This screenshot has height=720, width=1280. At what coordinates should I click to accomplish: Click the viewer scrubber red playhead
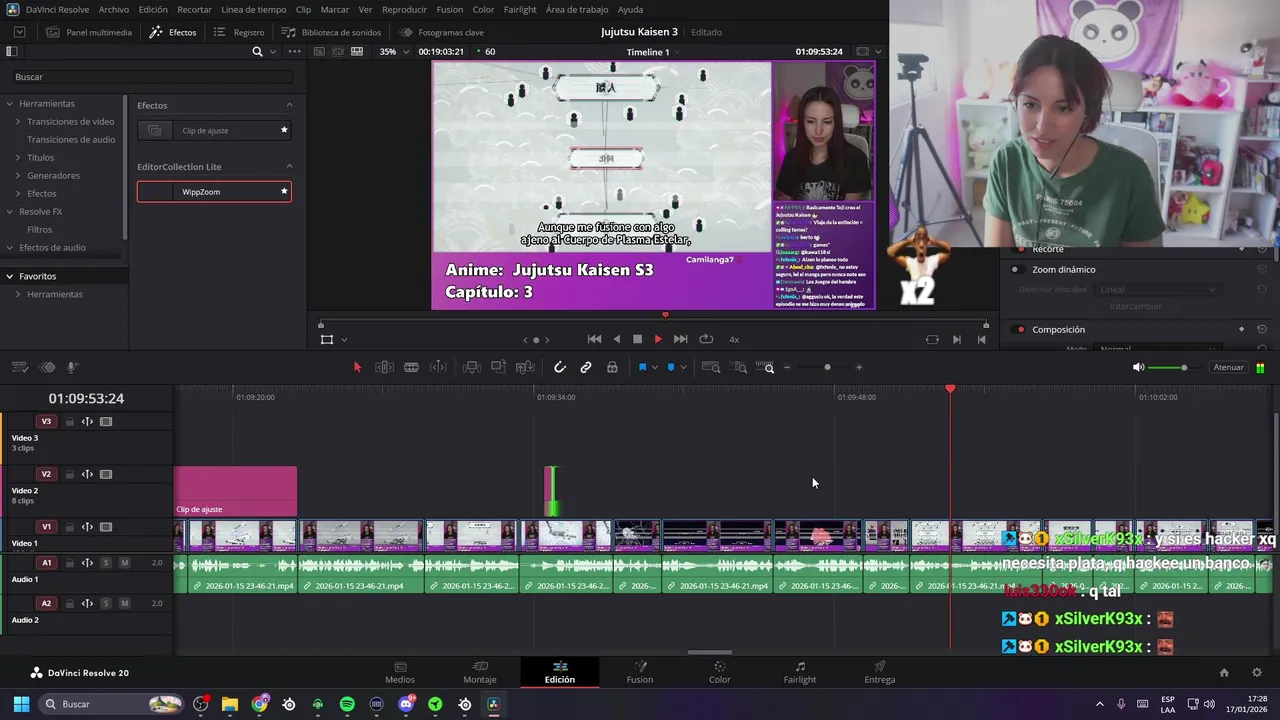(665, 315)
